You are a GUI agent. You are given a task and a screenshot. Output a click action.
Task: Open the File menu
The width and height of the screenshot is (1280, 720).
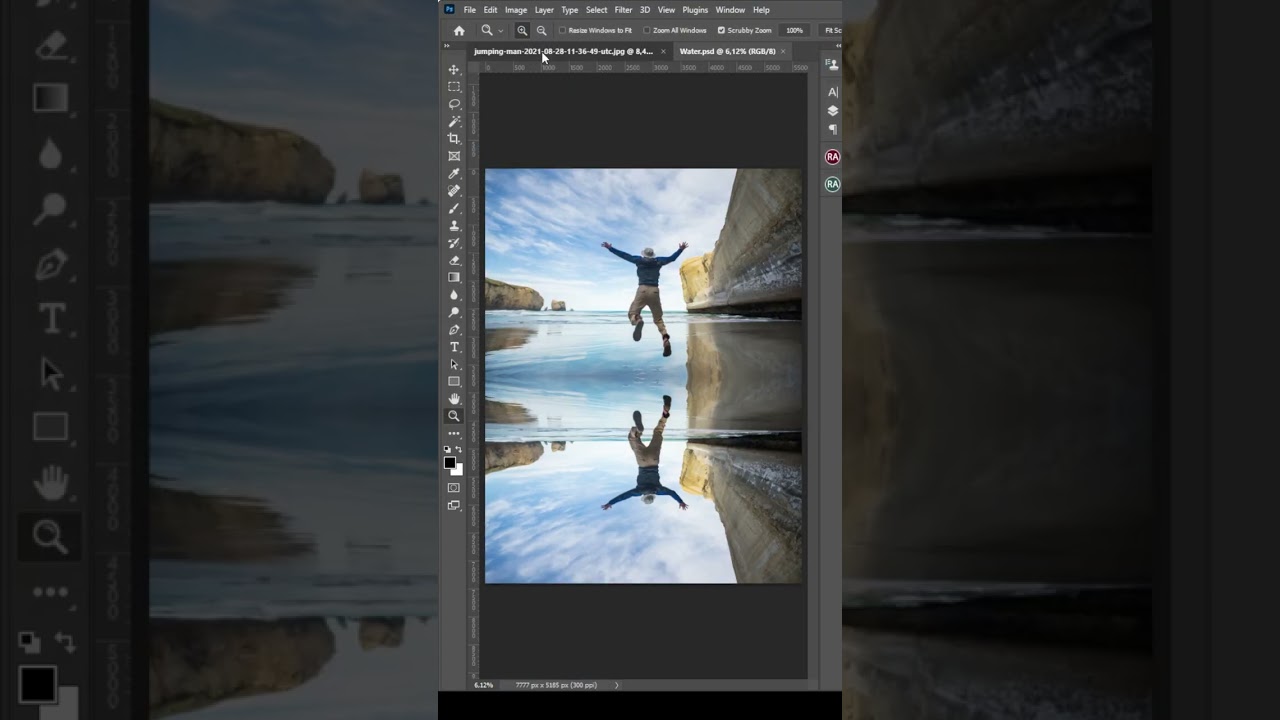coord(469,10)
